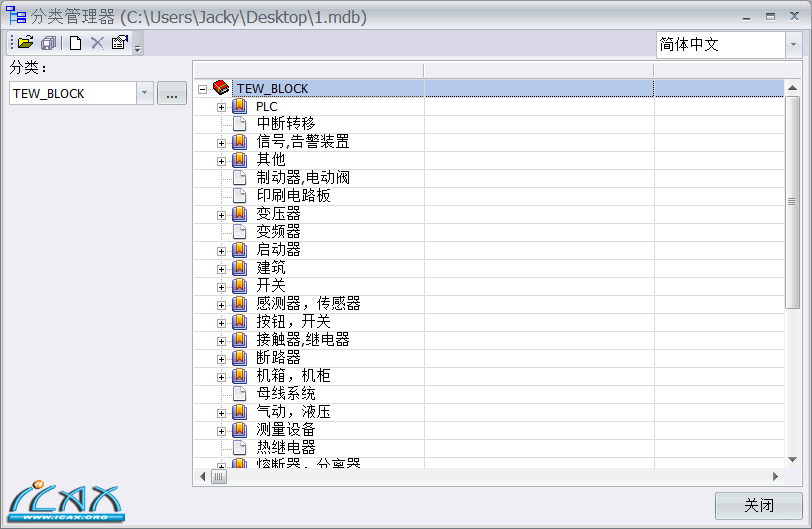Screen dimensions: 812x529
Task: Expand the 接触器,继电器 node
Action: point(221,341)
